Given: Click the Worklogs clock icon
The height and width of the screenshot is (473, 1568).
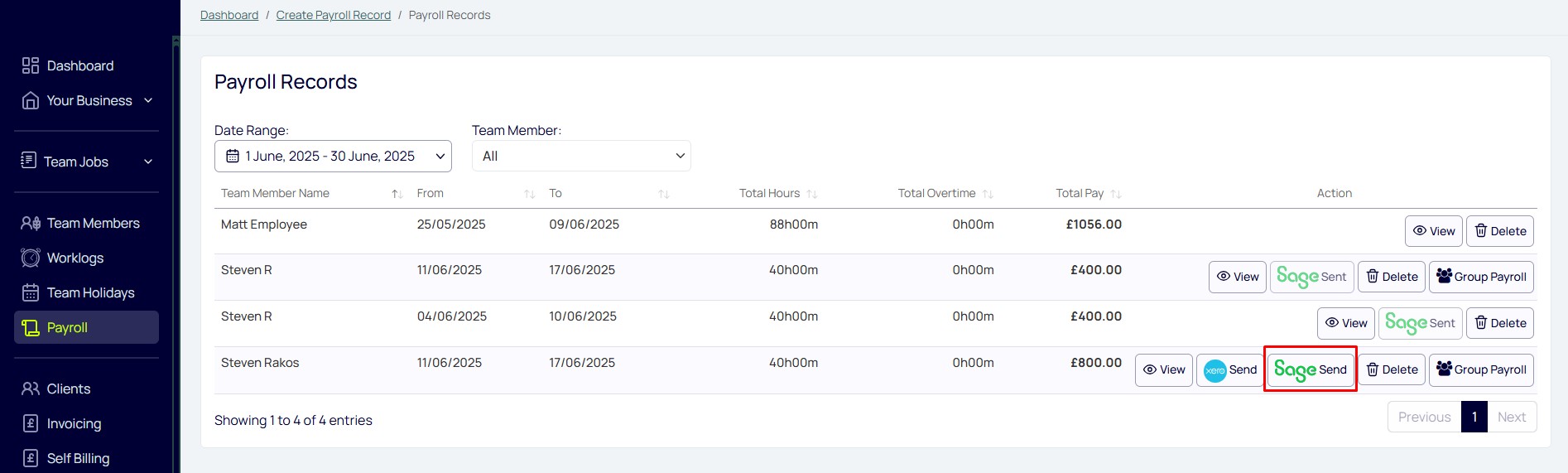Looking at the screenshot, I should pos(31,258).
